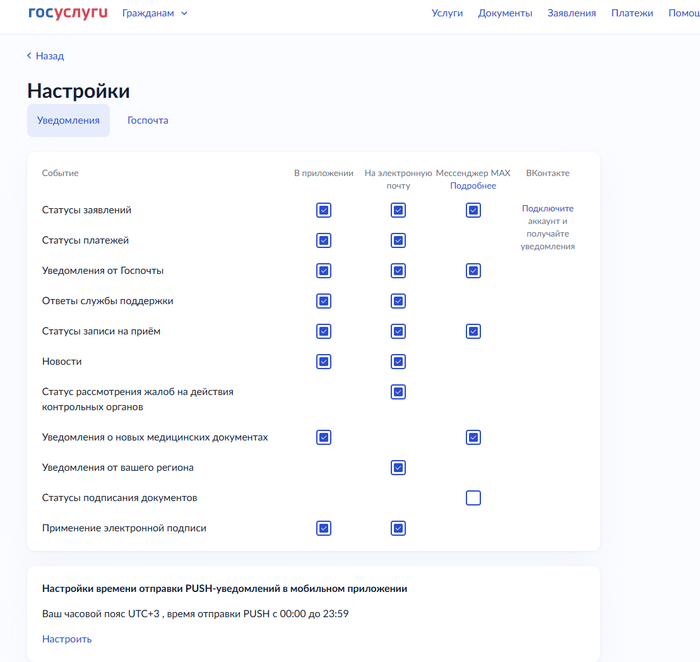
Task: Uncheck in-app Применение электронной подписи
Action: (x=323, y=528)
